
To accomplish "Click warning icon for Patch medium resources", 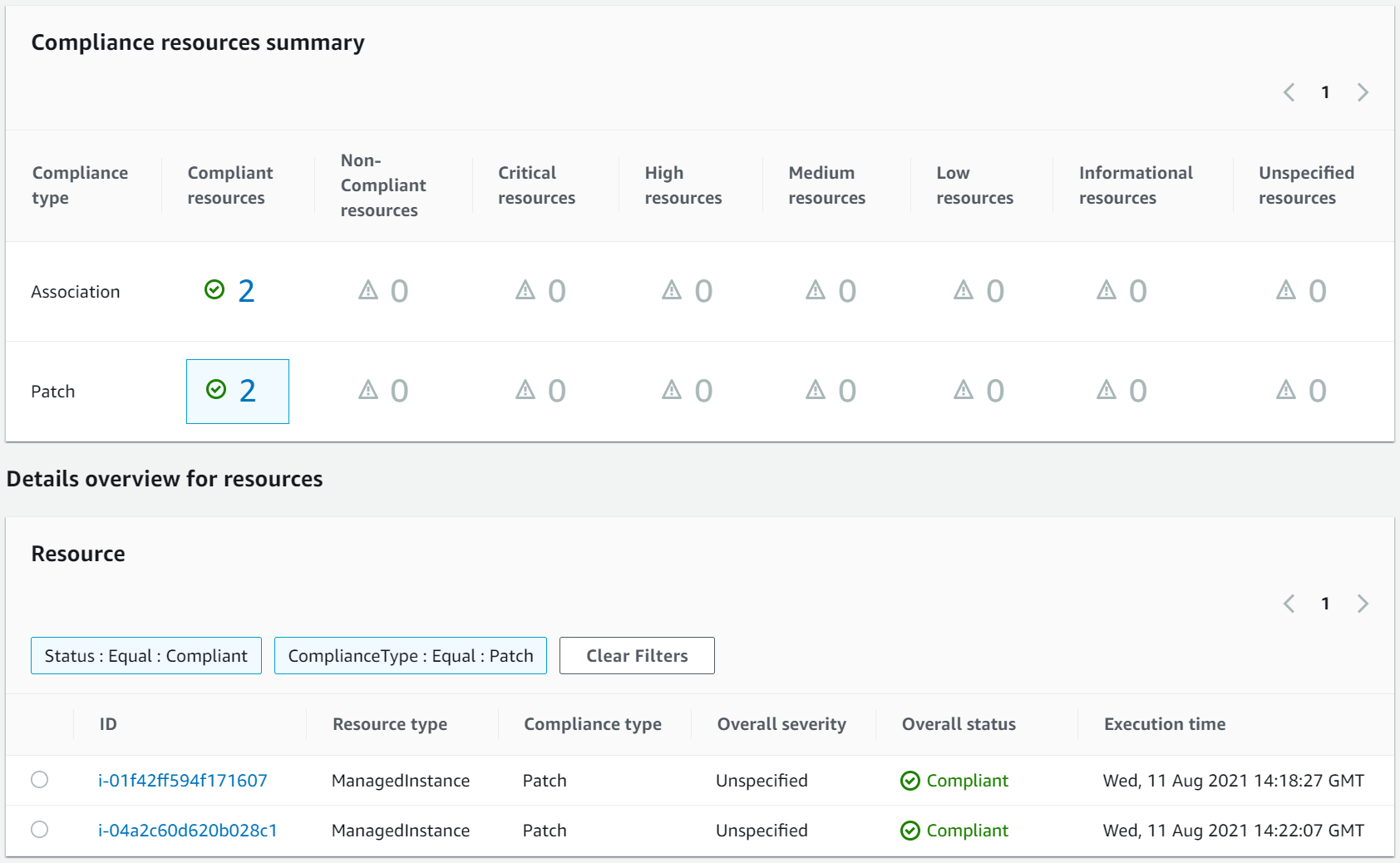I will (816, 389).
